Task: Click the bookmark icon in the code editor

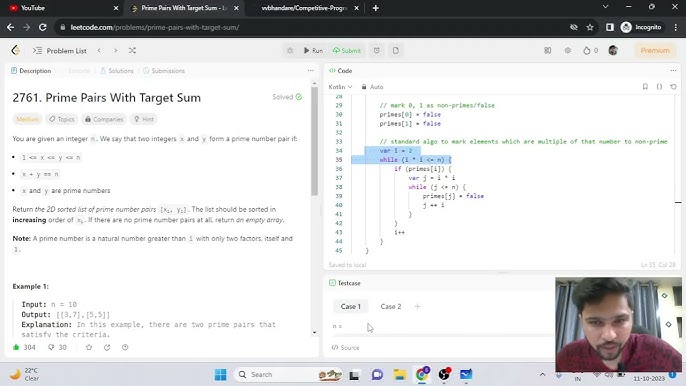Action: pyautogui.click(x=645, y=87)
